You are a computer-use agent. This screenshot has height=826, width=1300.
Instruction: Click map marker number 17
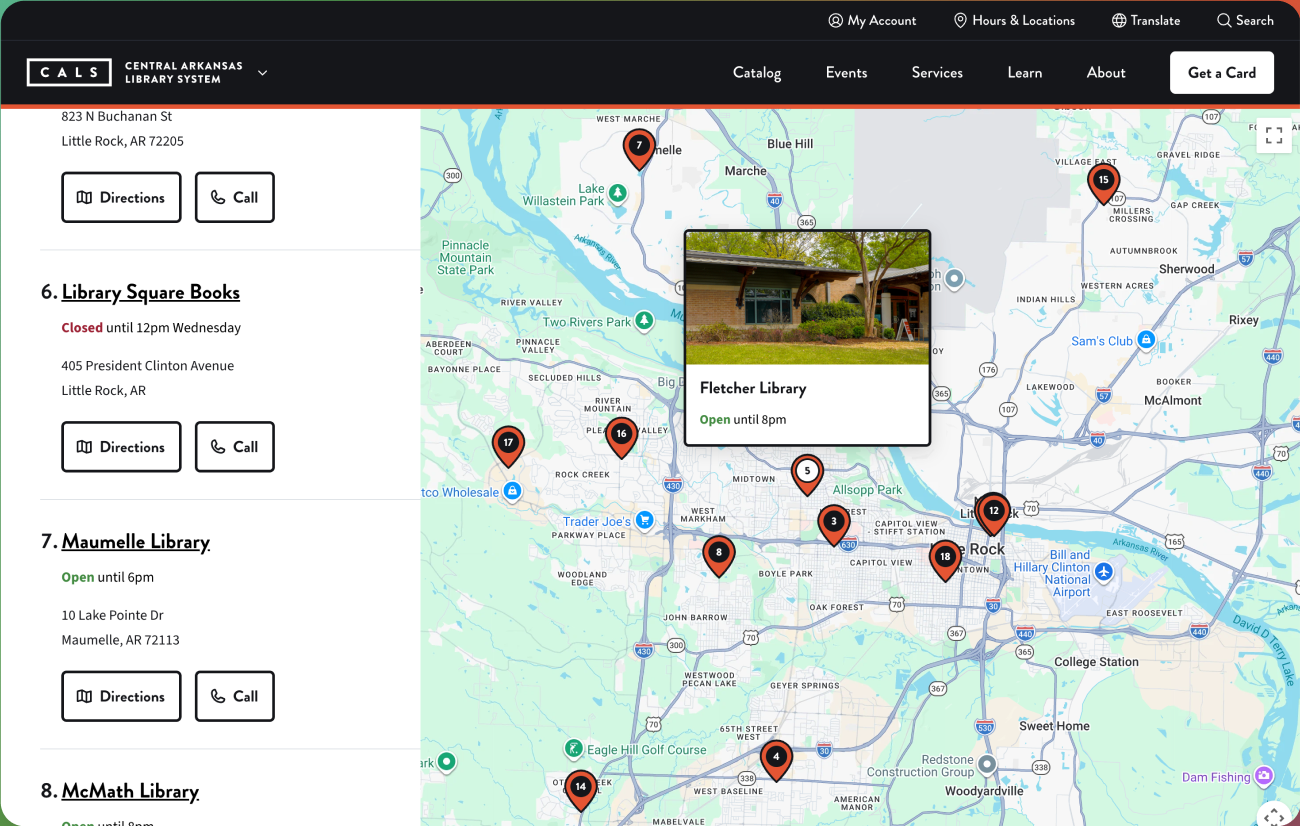pos(508,445)
